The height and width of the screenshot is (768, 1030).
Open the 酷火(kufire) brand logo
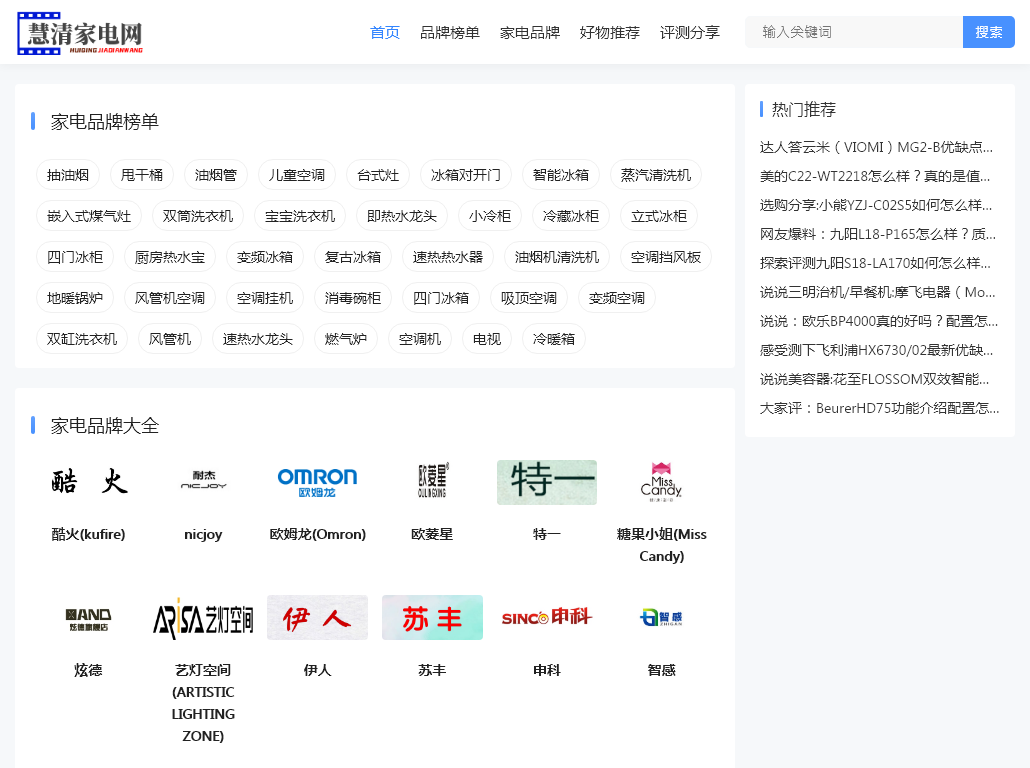[89, 482]
